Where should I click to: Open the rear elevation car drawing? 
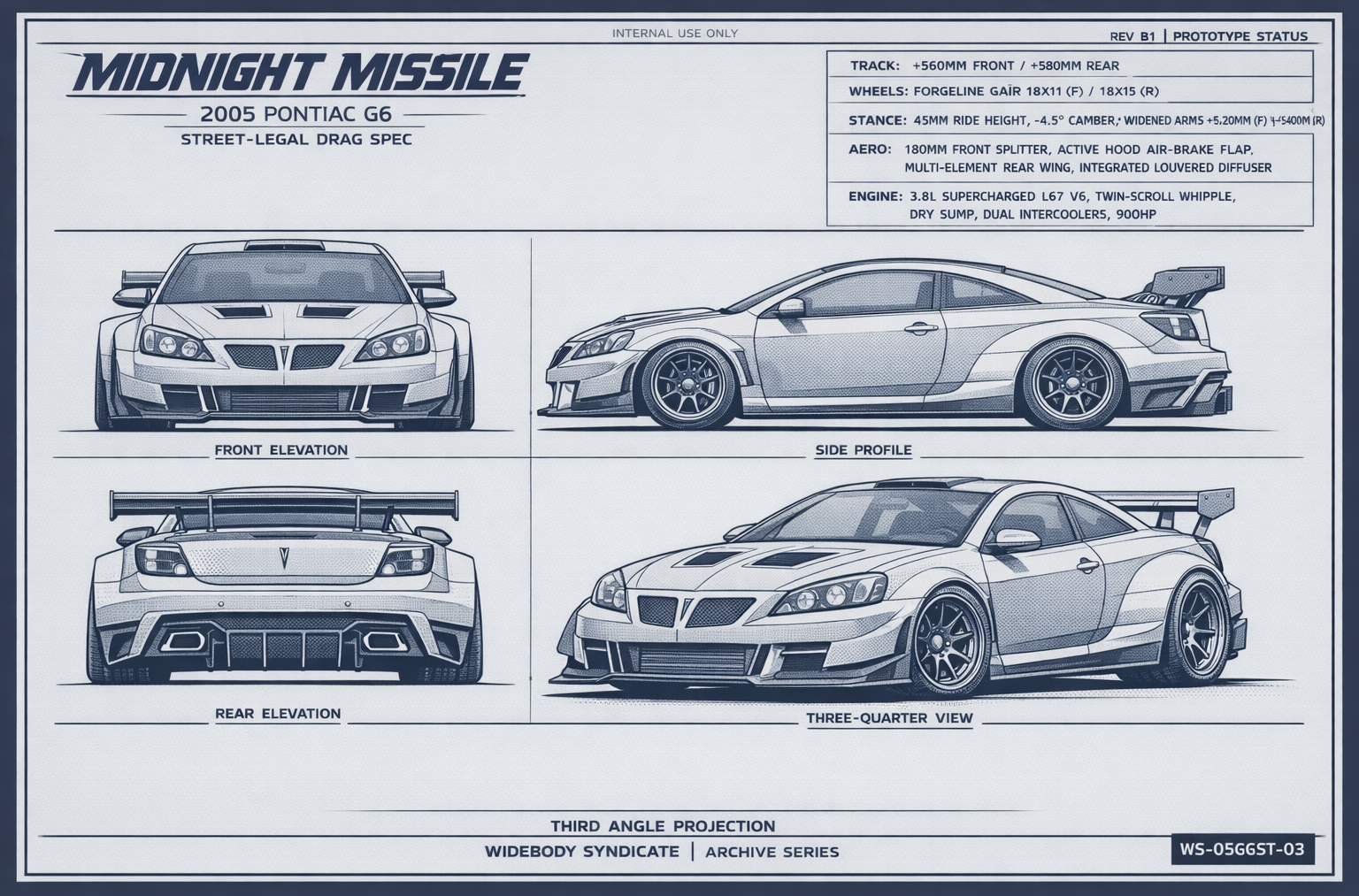click(x=283, y=586)
